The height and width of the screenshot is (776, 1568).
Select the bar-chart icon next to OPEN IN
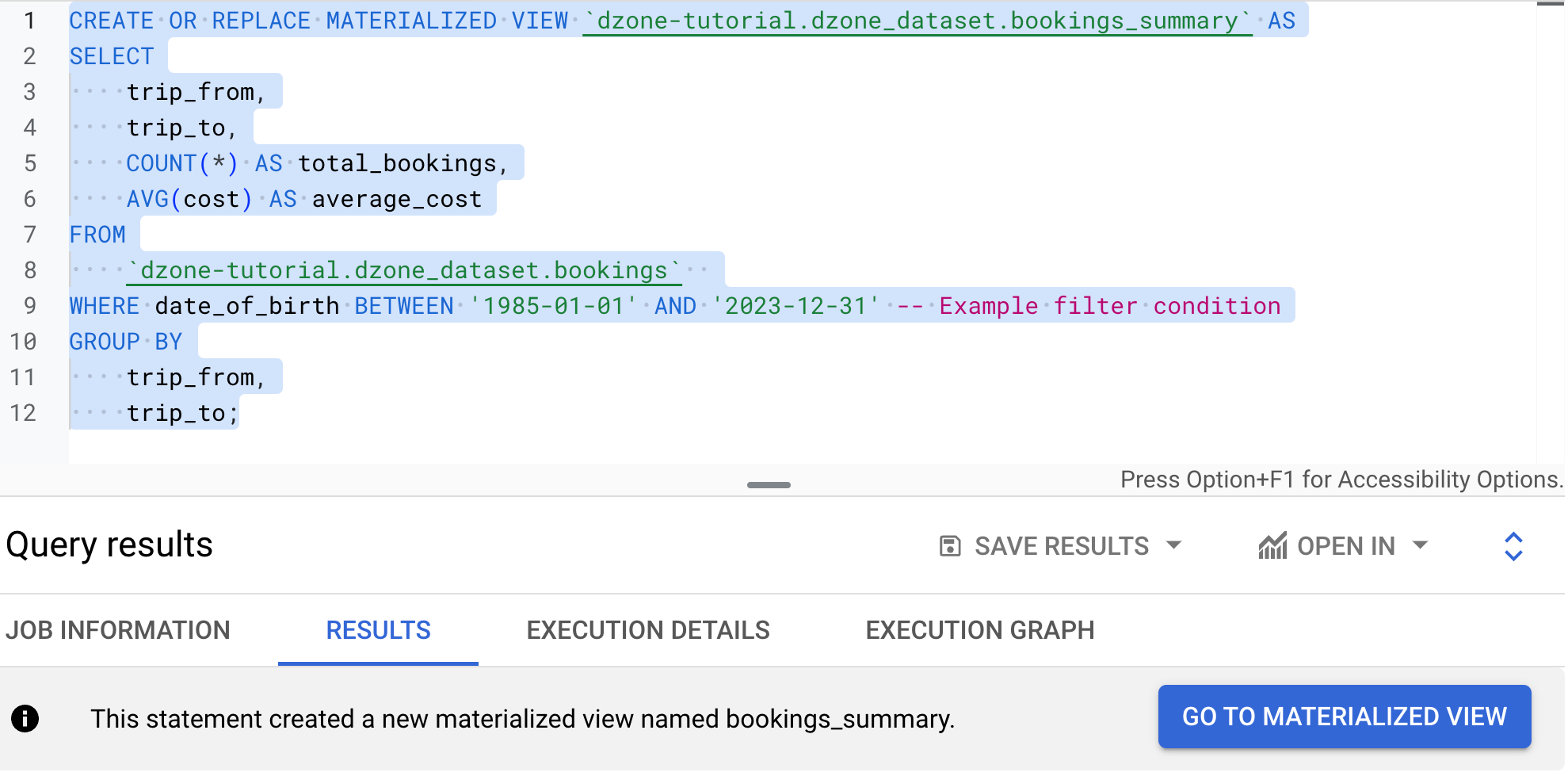click(x=1274, y=545)
